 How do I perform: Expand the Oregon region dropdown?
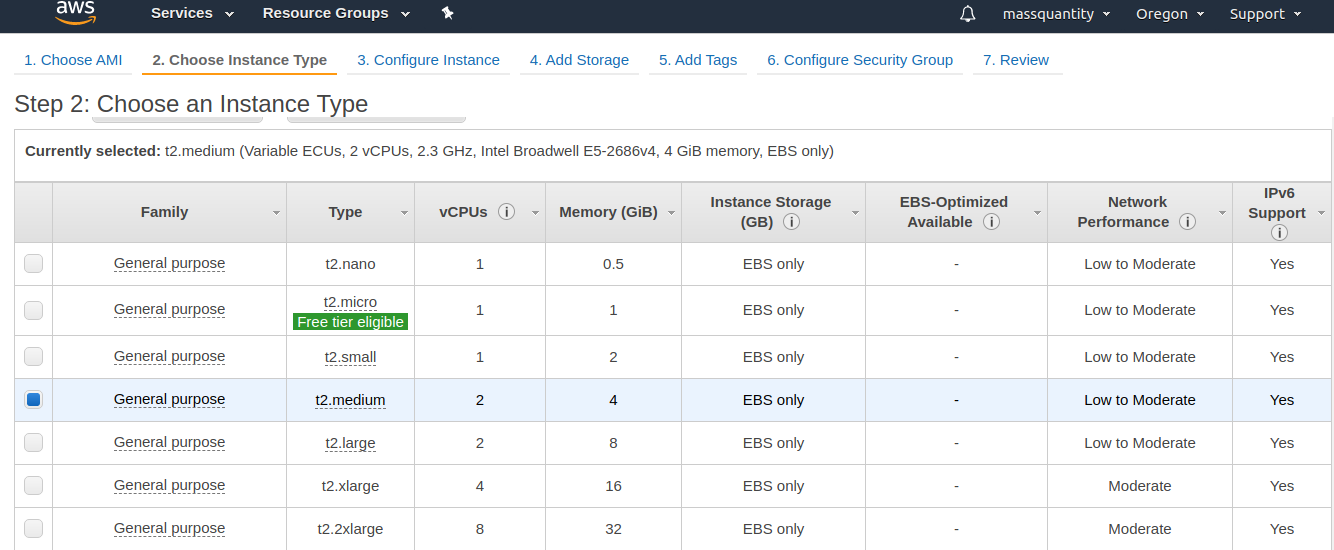click(x=1170, y=14)
